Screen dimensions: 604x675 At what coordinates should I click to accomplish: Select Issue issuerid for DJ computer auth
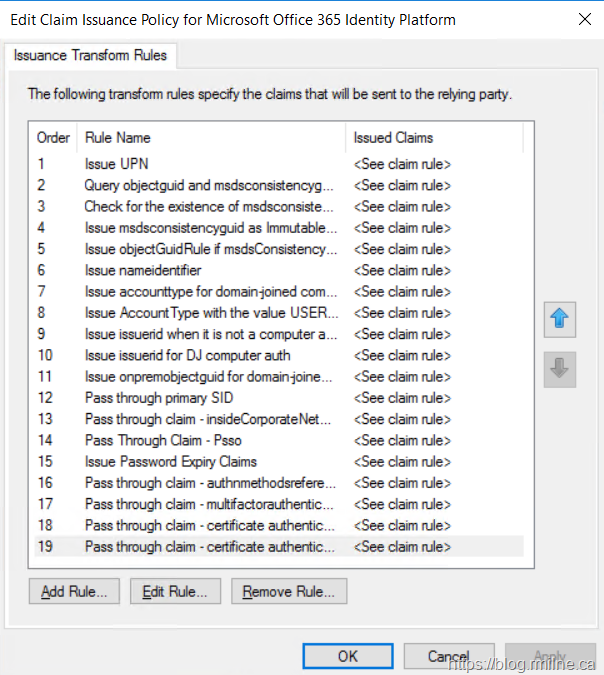[x=187, y=355]
